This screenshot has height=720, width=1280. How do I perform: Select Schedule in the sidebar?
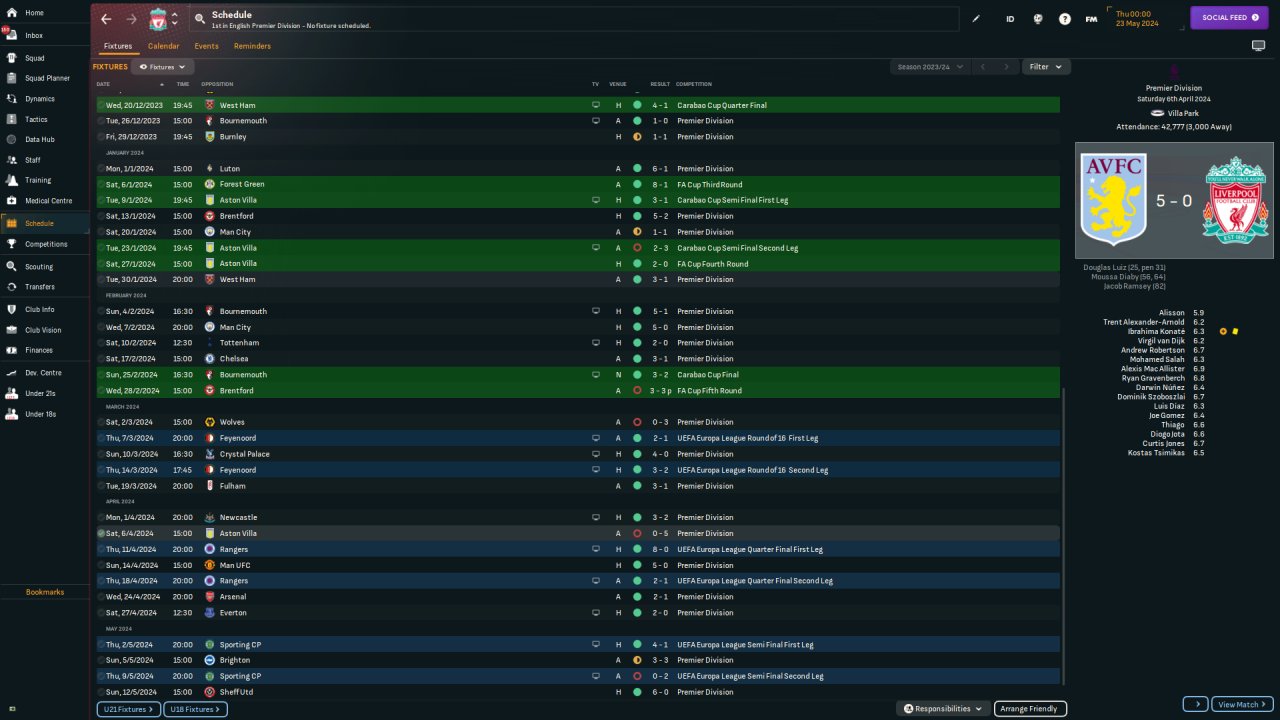coord(44,223)
